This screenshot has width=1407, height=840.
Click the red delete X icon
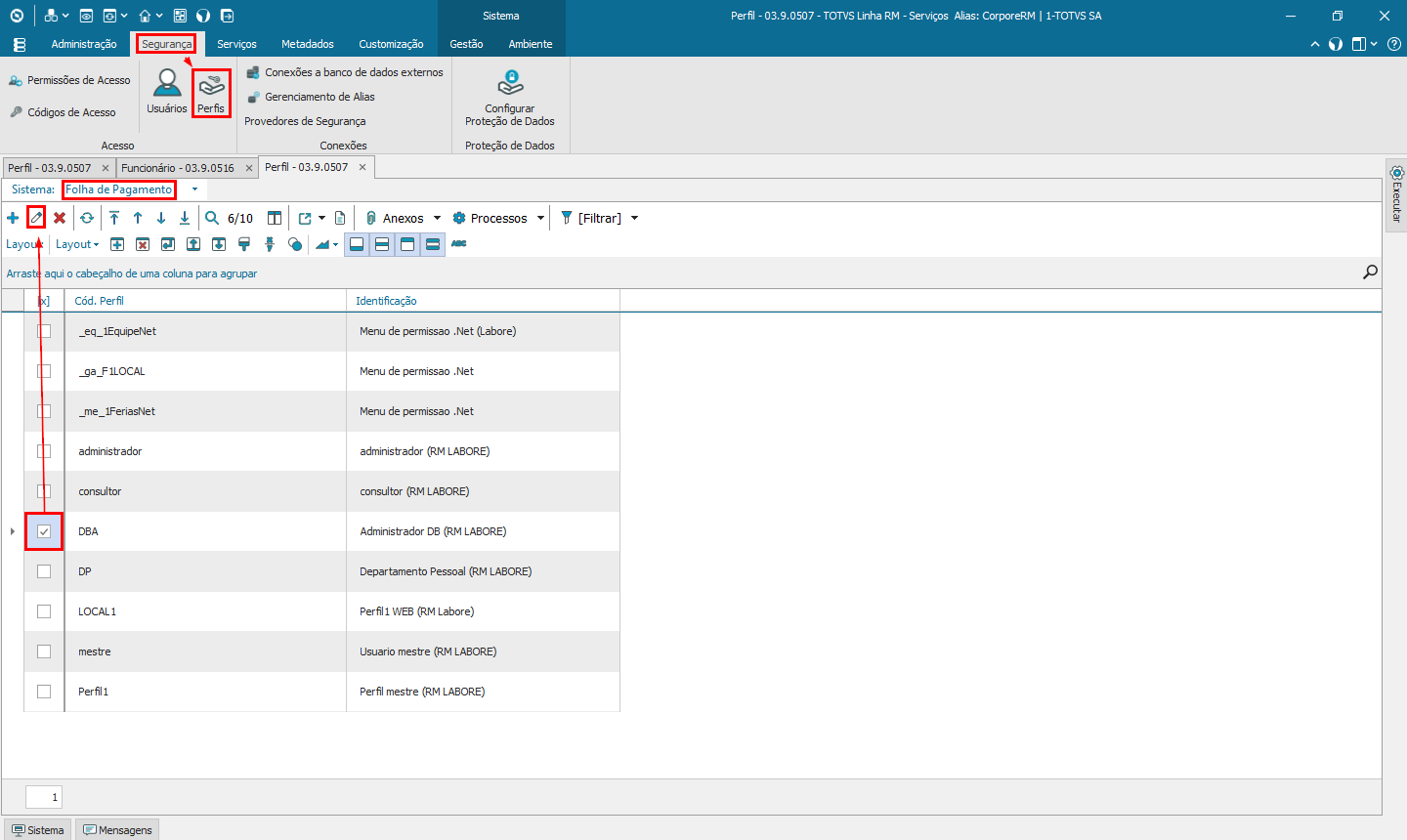[x=60, y=218]
